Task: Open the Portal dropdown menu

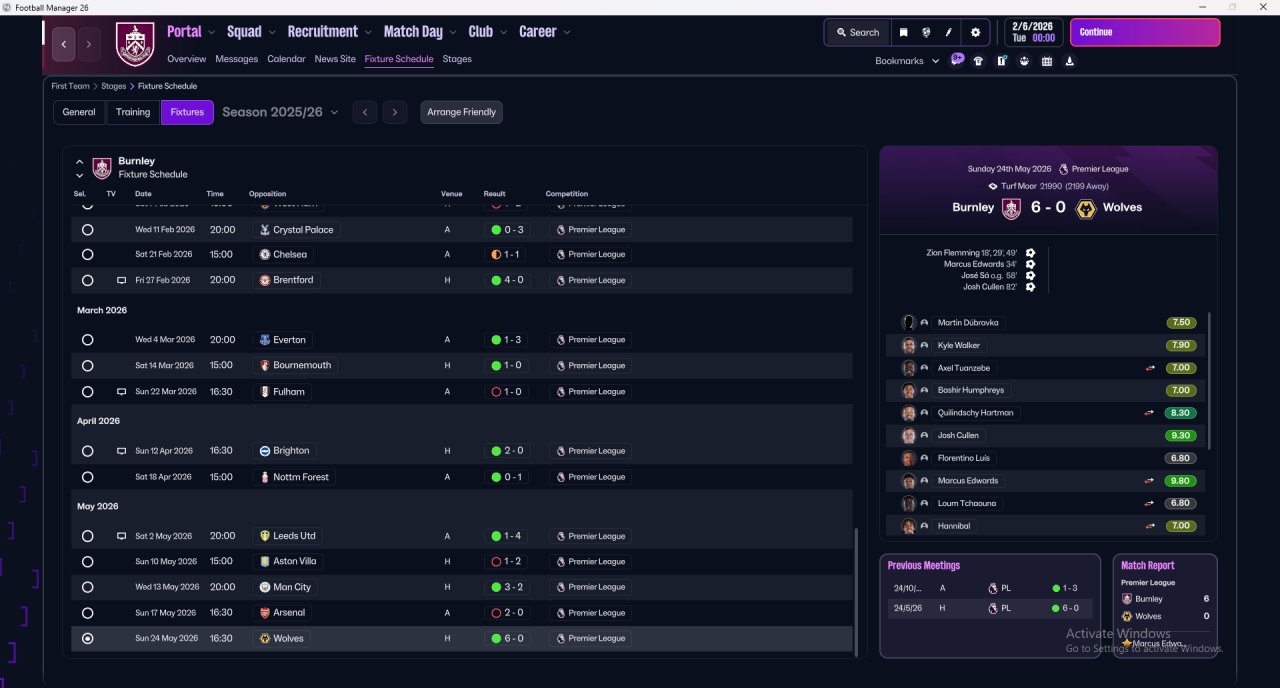Action: [190, 32]
